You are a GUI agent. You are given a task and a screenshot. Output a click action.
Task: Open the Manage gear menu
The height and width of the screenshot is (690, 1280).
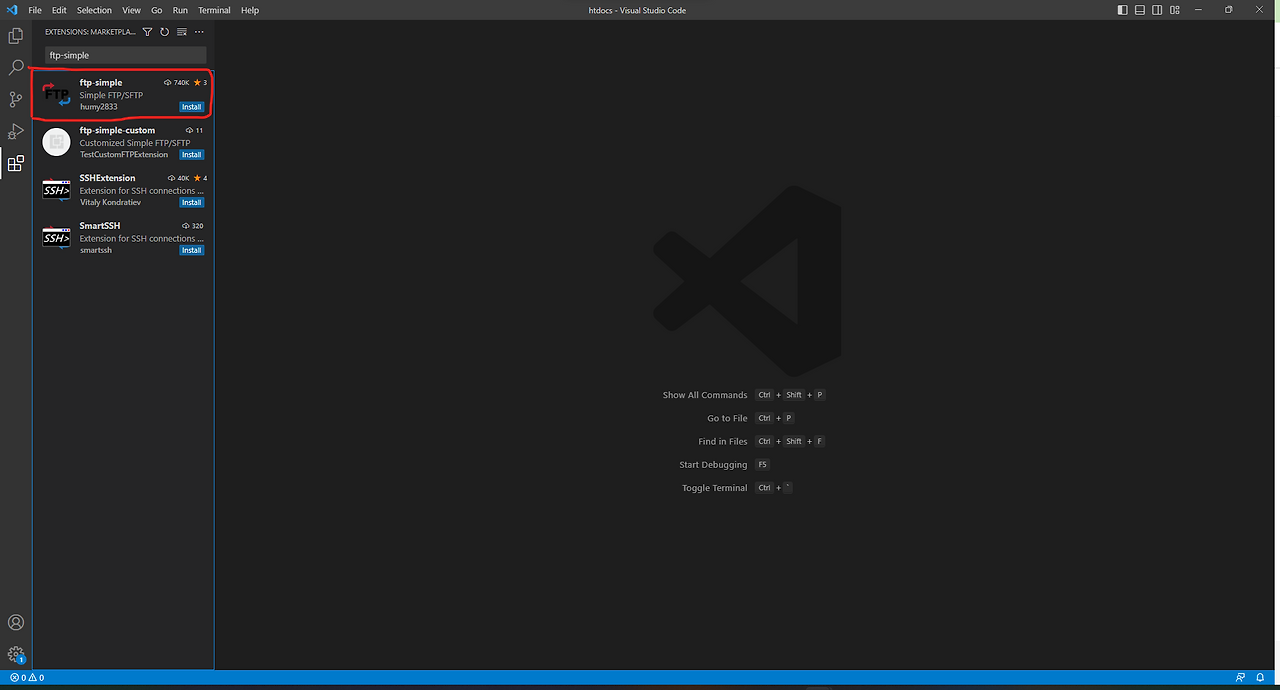point(15,654)
